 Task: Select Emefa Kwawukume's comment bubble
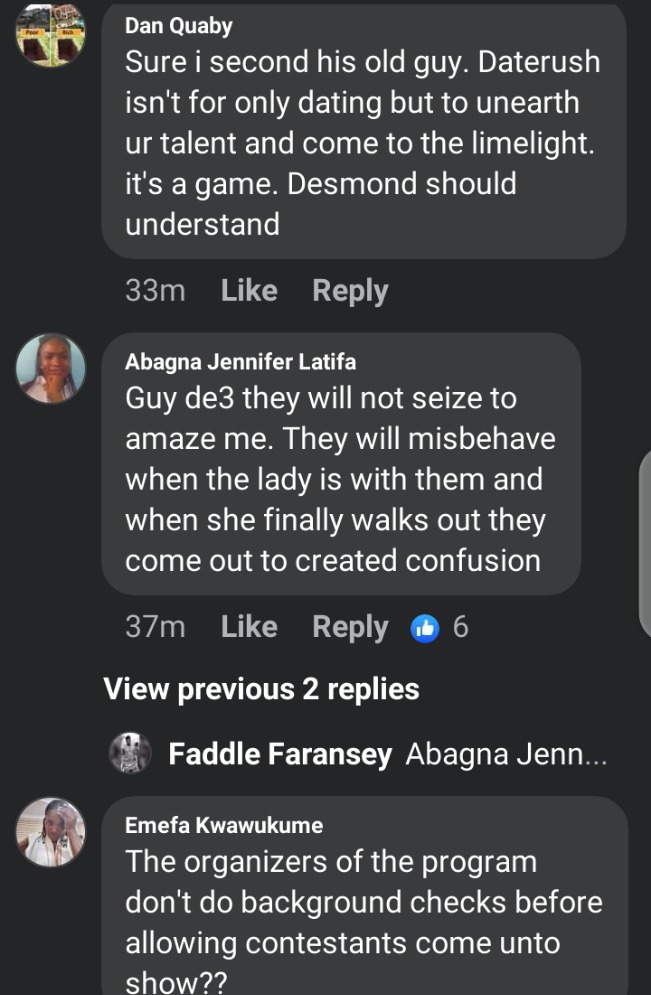pyautogui.click(x=365, y=895)
